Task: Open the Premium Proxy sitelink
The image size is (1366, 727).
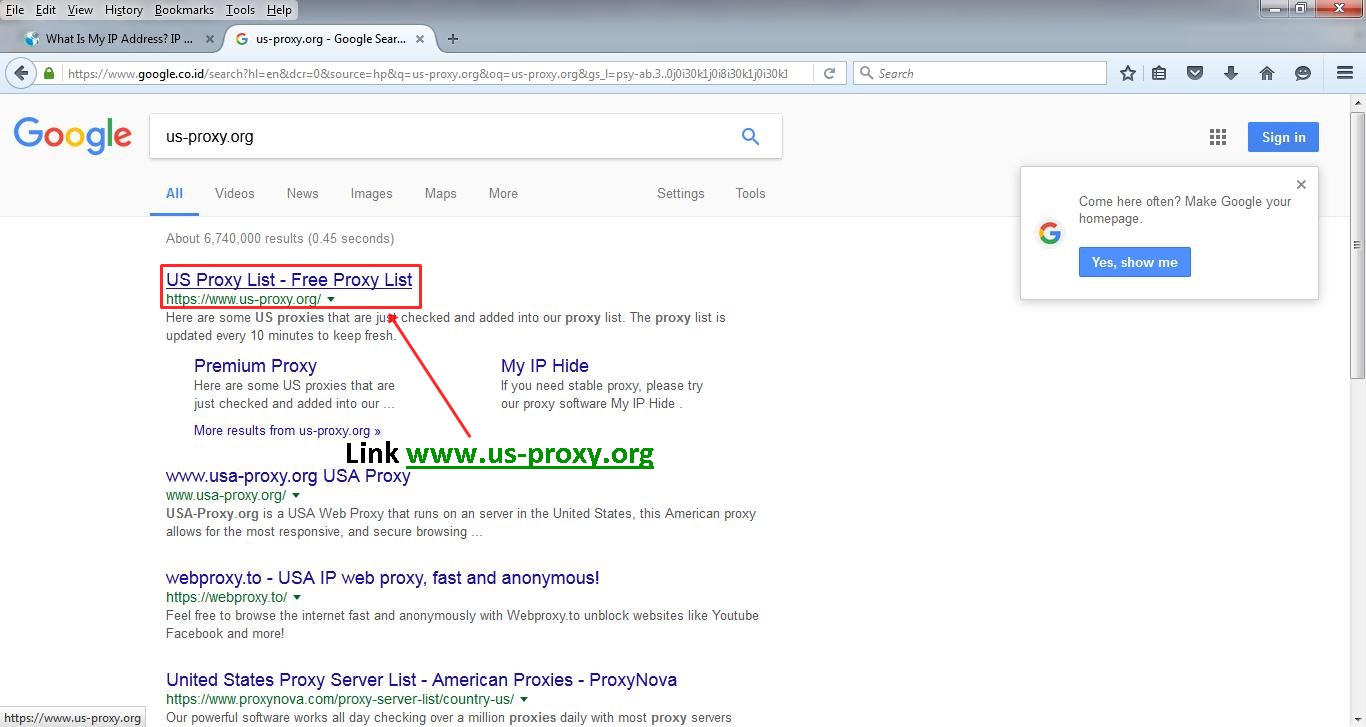Action: pyautogui.click(x=255, y=366)
